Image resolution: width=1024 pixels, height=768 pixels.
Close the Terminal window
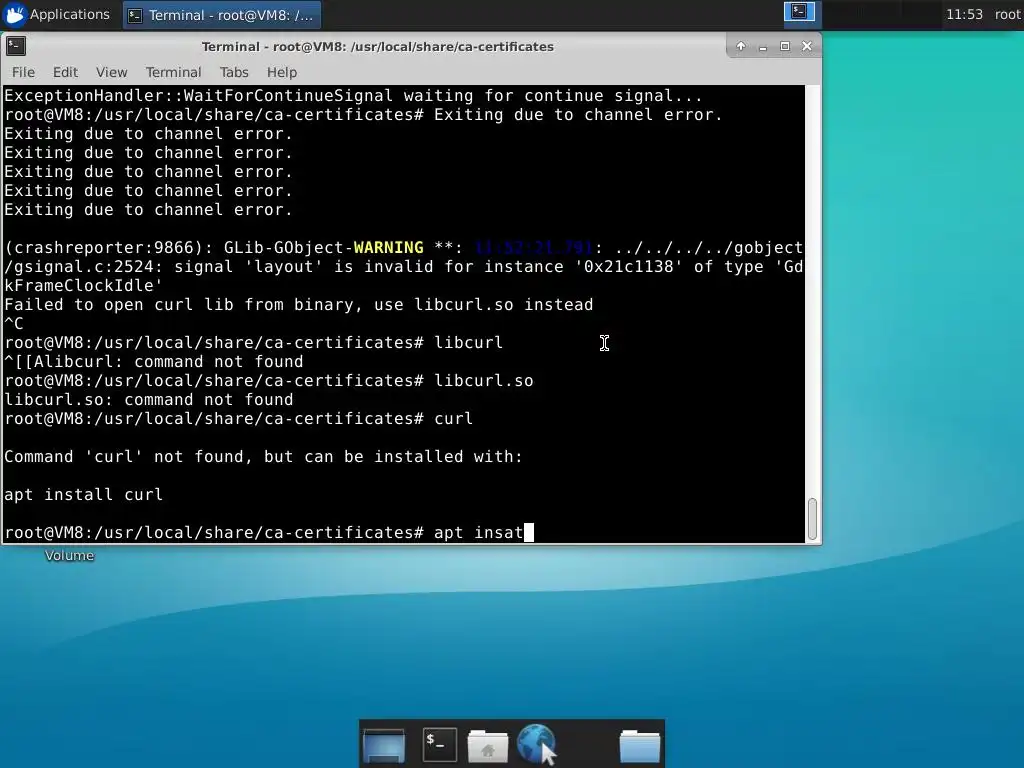[807, 46]
